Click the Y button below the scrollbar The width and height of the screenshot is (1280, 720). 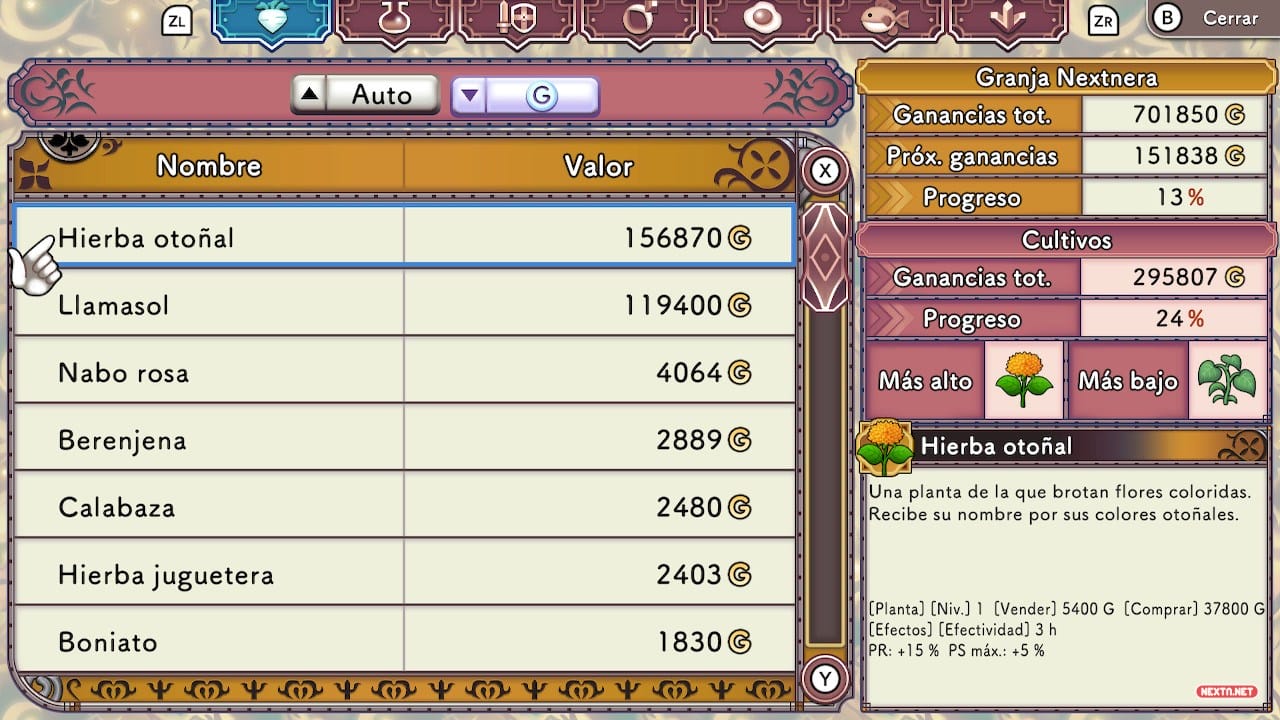(x=825, y=679)
